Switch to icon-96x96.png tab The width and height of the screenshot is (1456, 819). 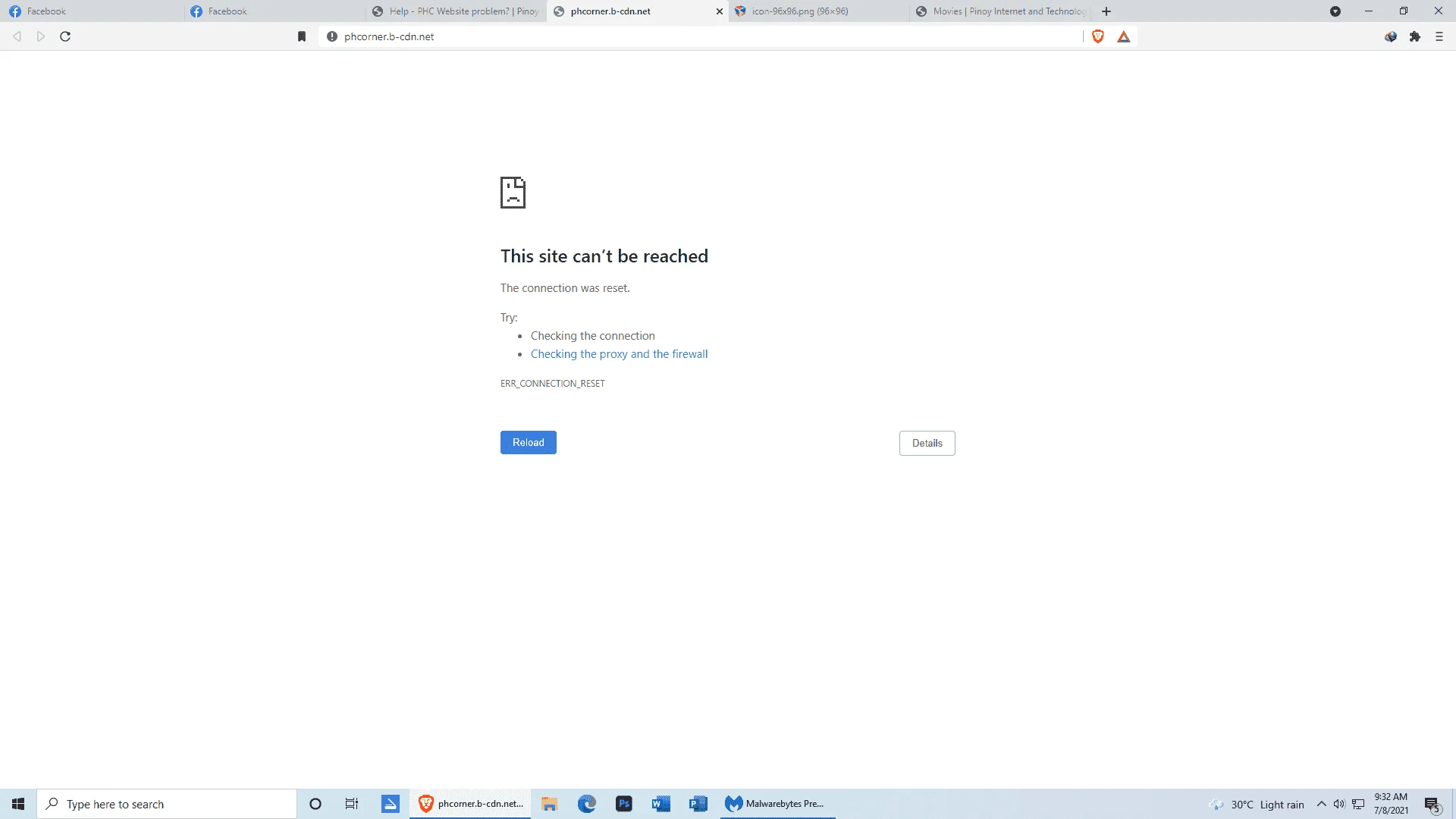coord(819,11)
